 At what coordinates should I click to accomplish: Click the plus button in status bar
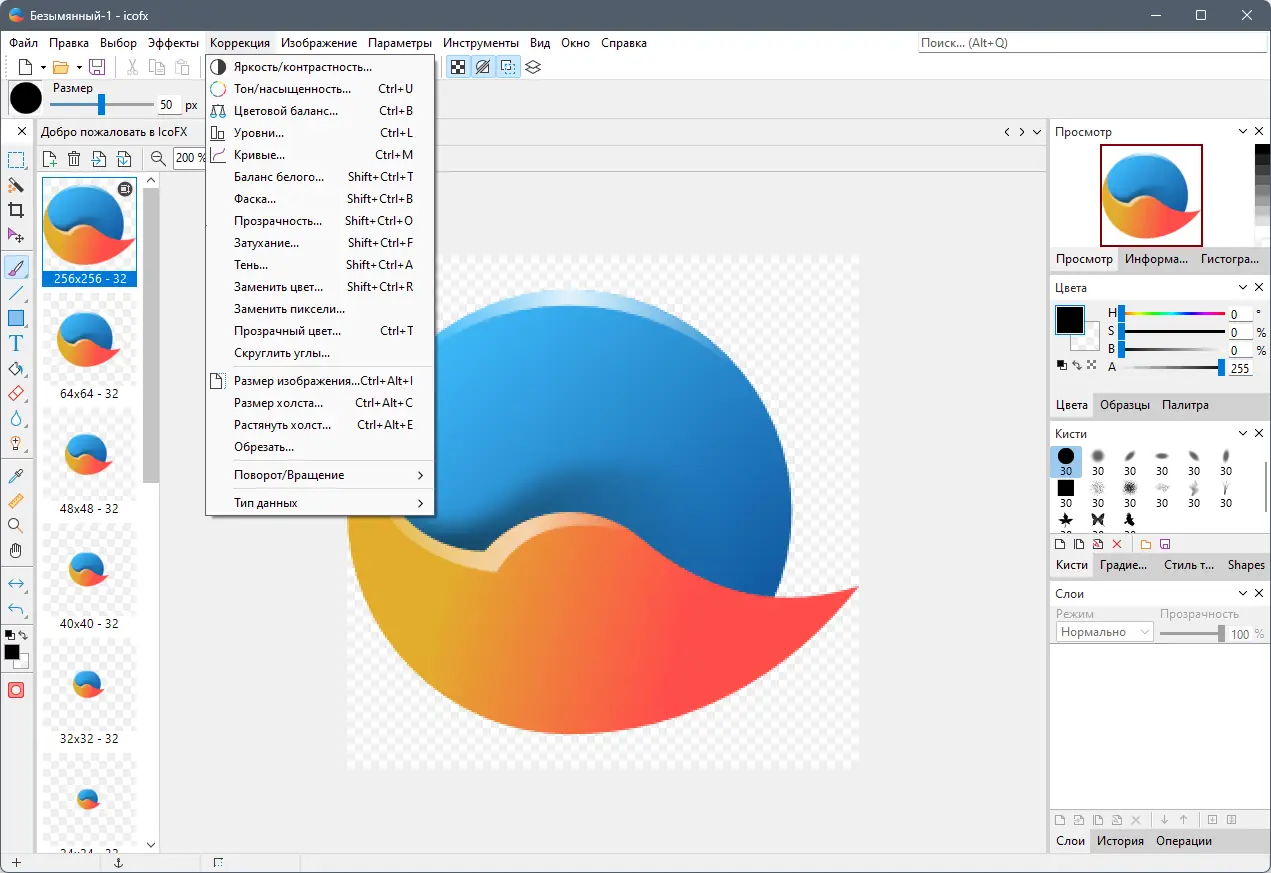(x=16, y=863)
